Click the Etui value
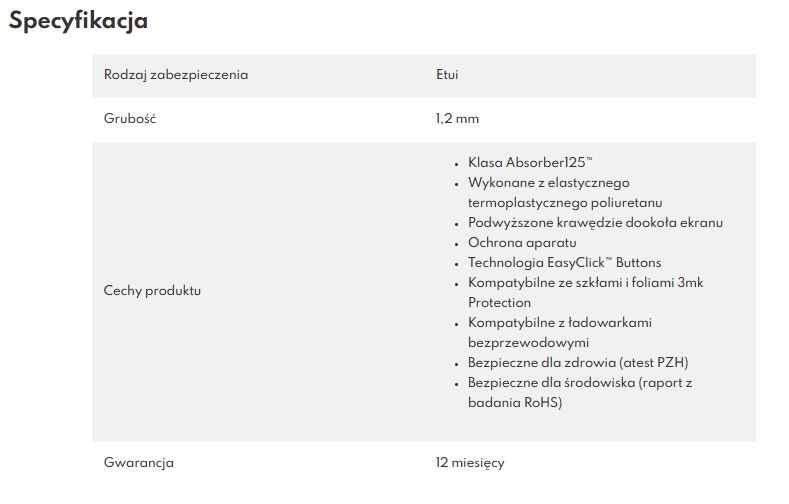The image size is (789, 504). [x=447, y=74]
